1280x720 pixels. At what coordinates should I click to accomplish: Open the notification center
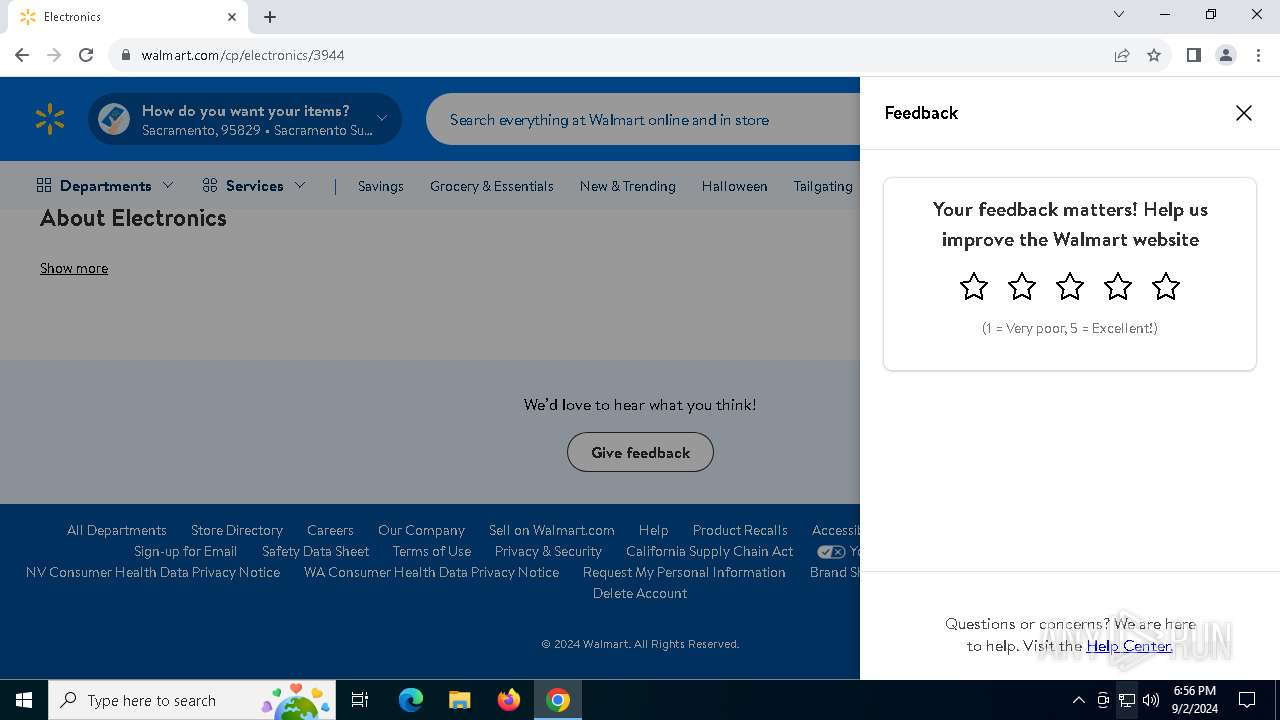pos(1247,700)
